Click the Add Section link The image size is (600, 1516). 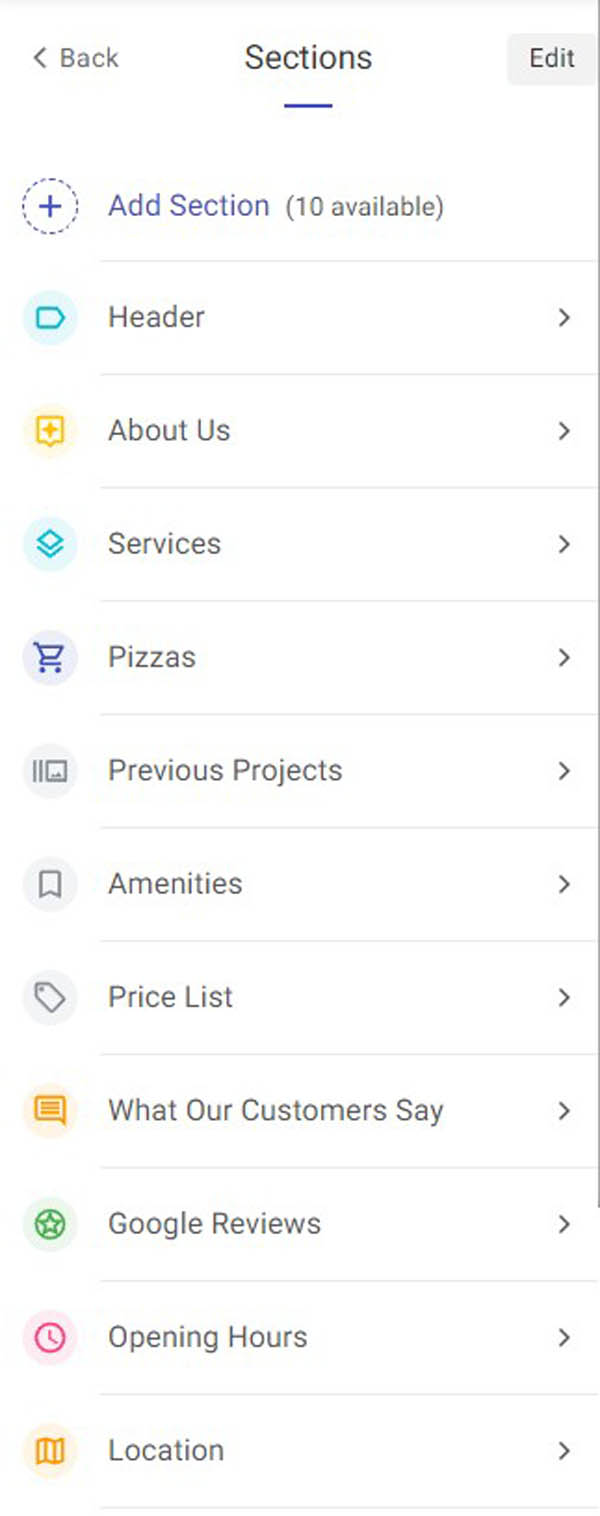pyautogui.click(x=189, y=206)
